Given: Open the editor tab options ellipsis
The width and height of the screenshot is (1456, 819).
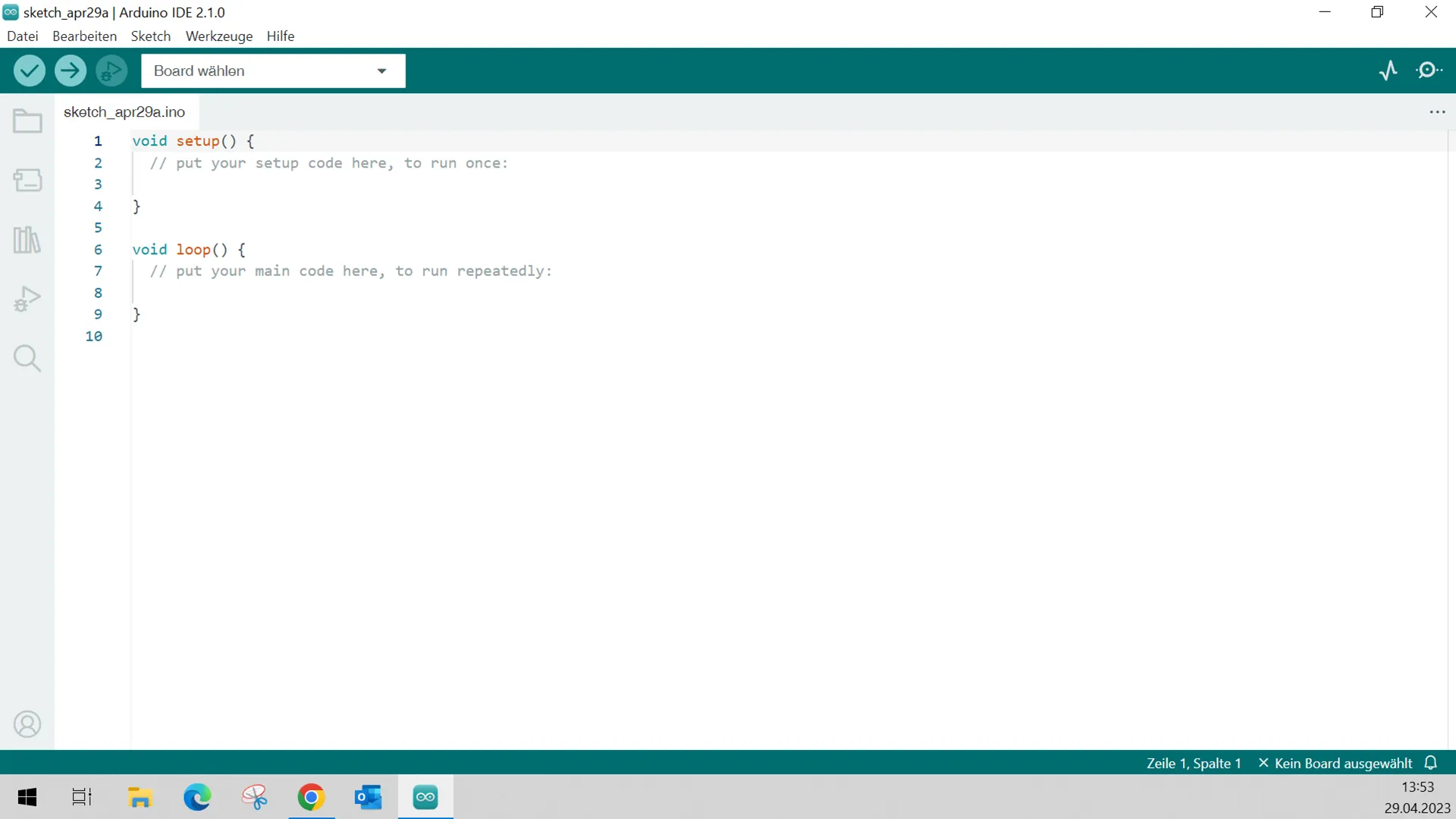Looking at the screenshot, I should click(1437, 112).
